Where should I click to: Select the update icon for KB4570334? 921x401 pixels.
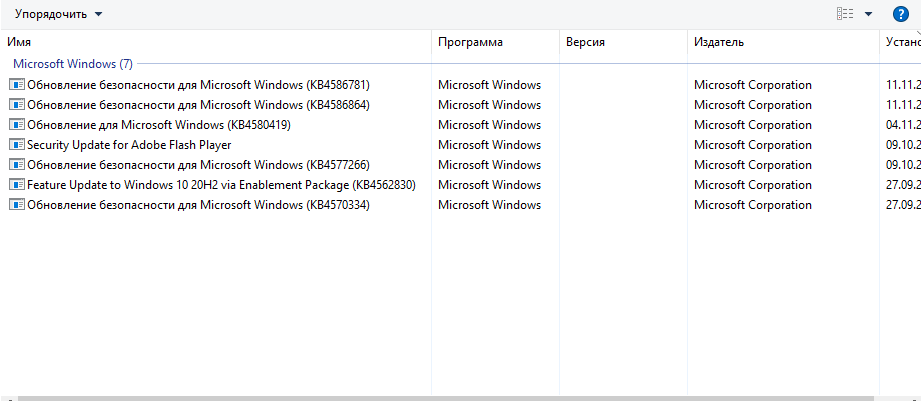point(17,204)
